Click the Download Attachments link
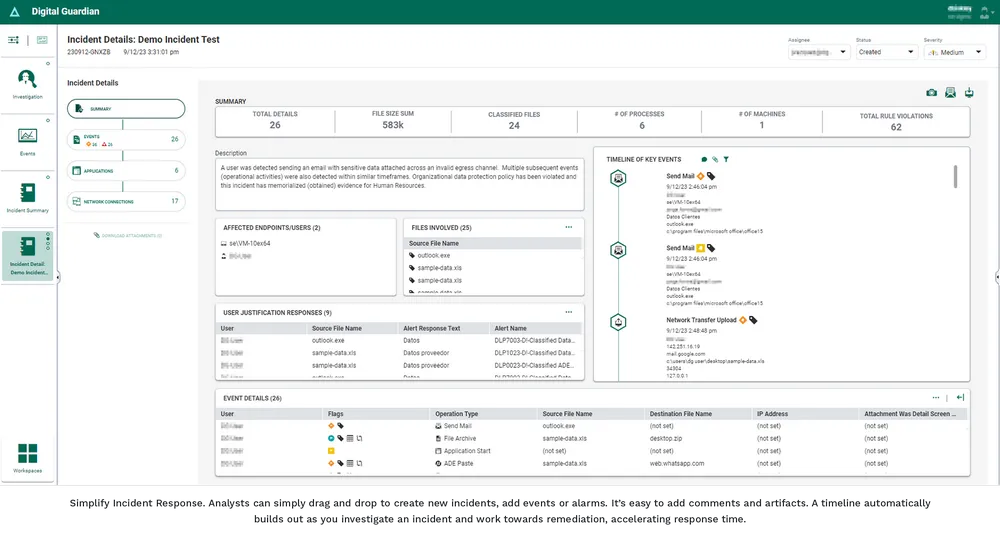The image size is (1000, 543). [128, 235]
